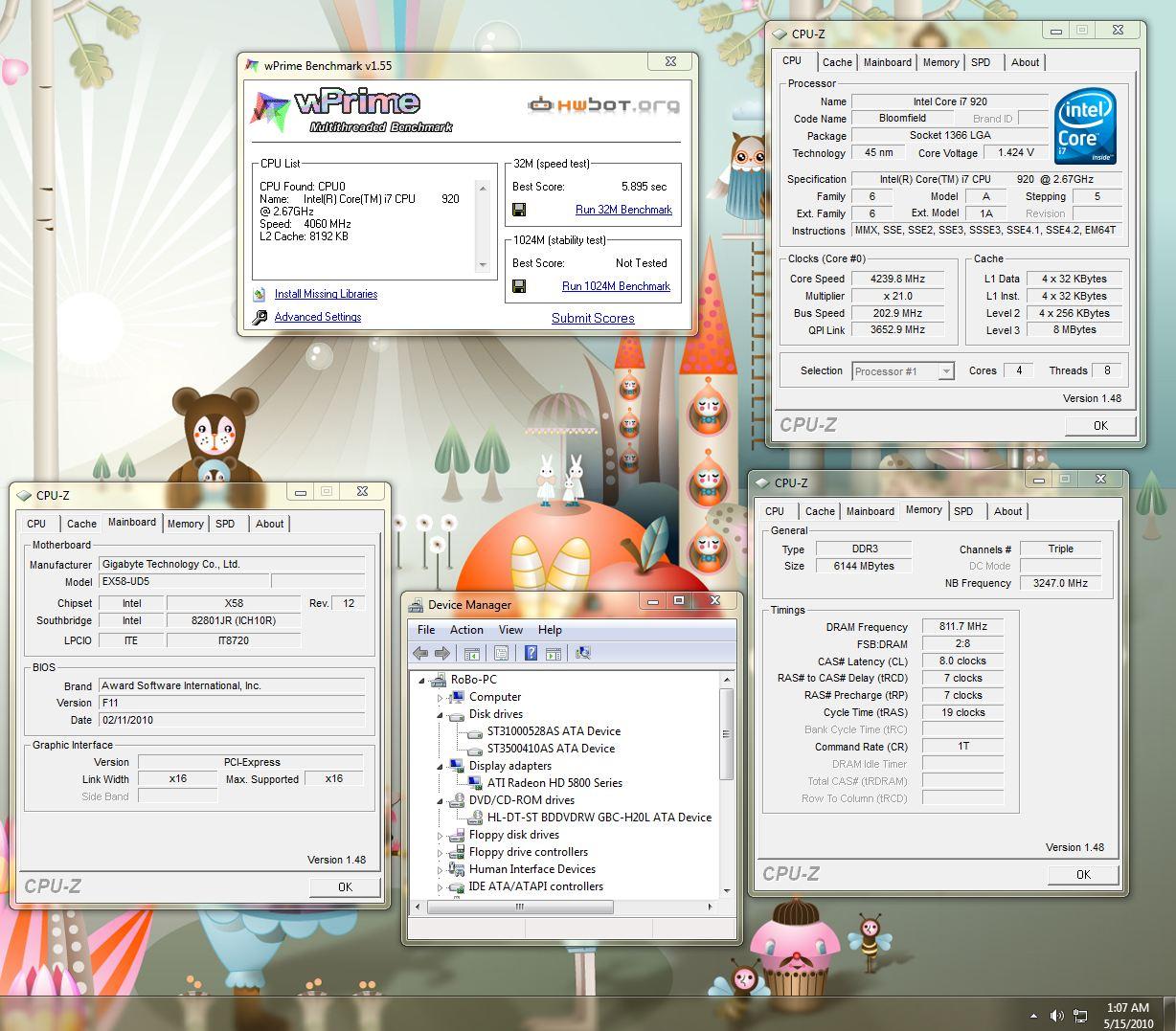Collapse the RoBo-PC root node
The width and height of the screenshot is (1176, 1031).
click(421, 680)
